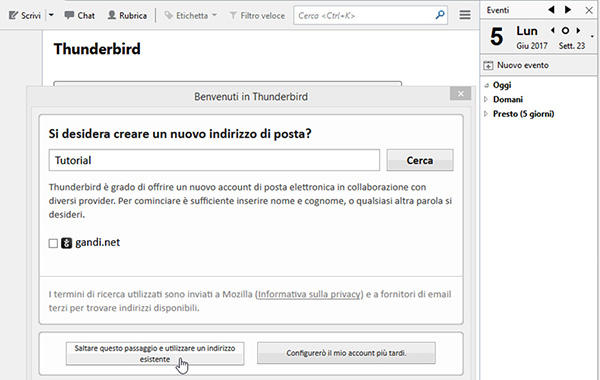Open the hamburger application menu
This screenshot has width=600, height=380.
[465, 15]
